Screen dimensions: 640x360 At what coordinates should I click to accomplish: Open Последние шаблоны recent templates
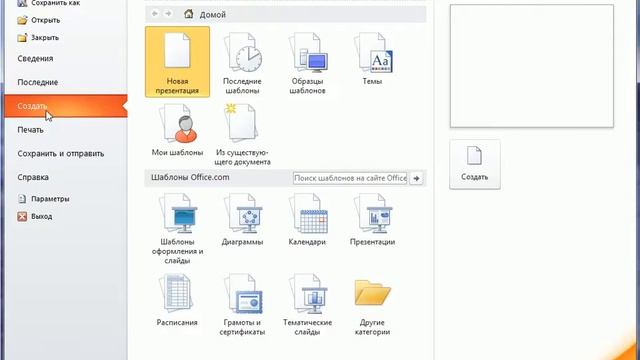(242, 62)
